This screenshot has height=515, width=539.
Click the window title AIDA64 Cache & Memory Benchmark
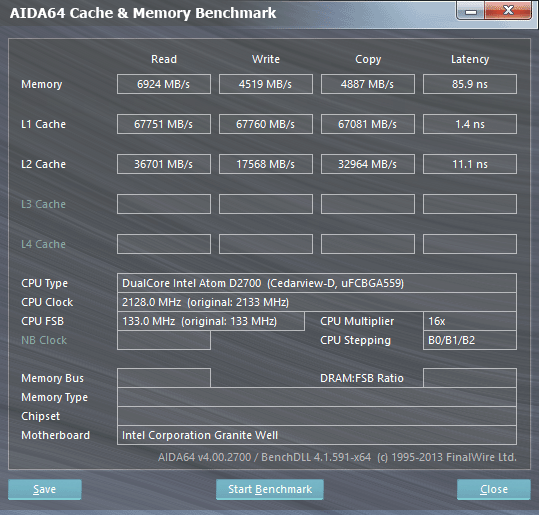[143, 13]
